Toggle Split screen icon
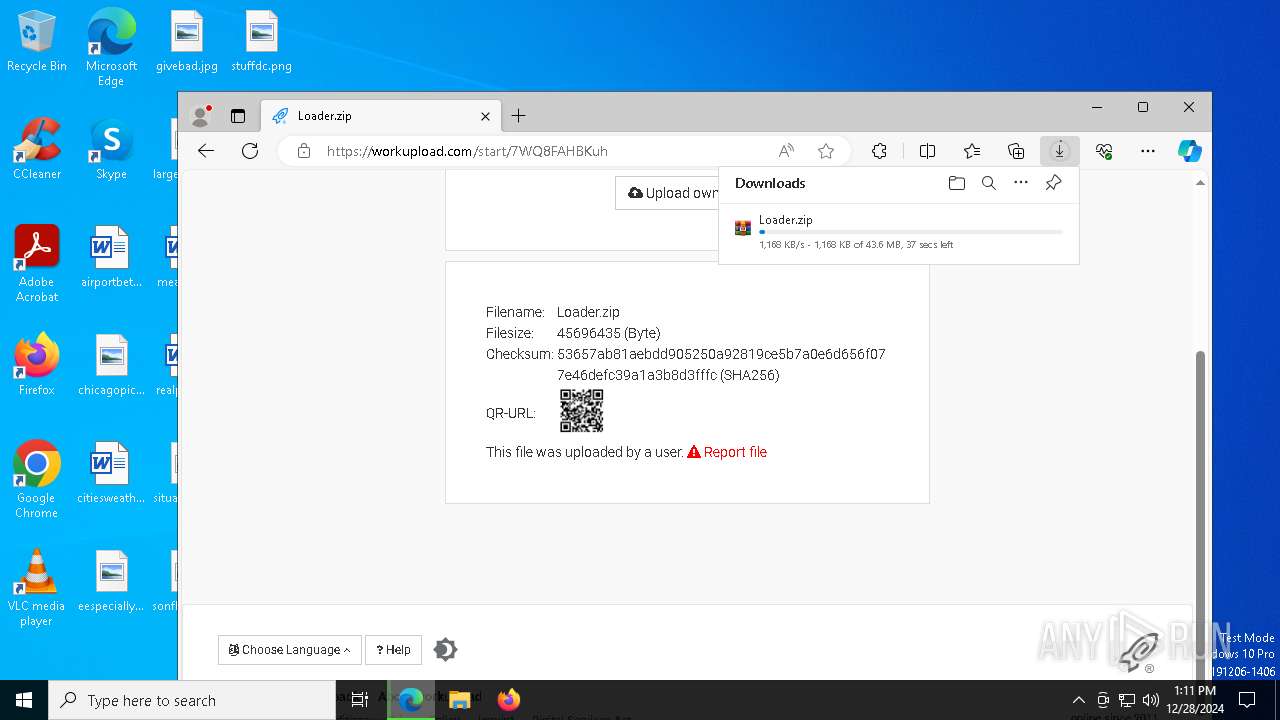The image size is (1280, 720). 927,151
